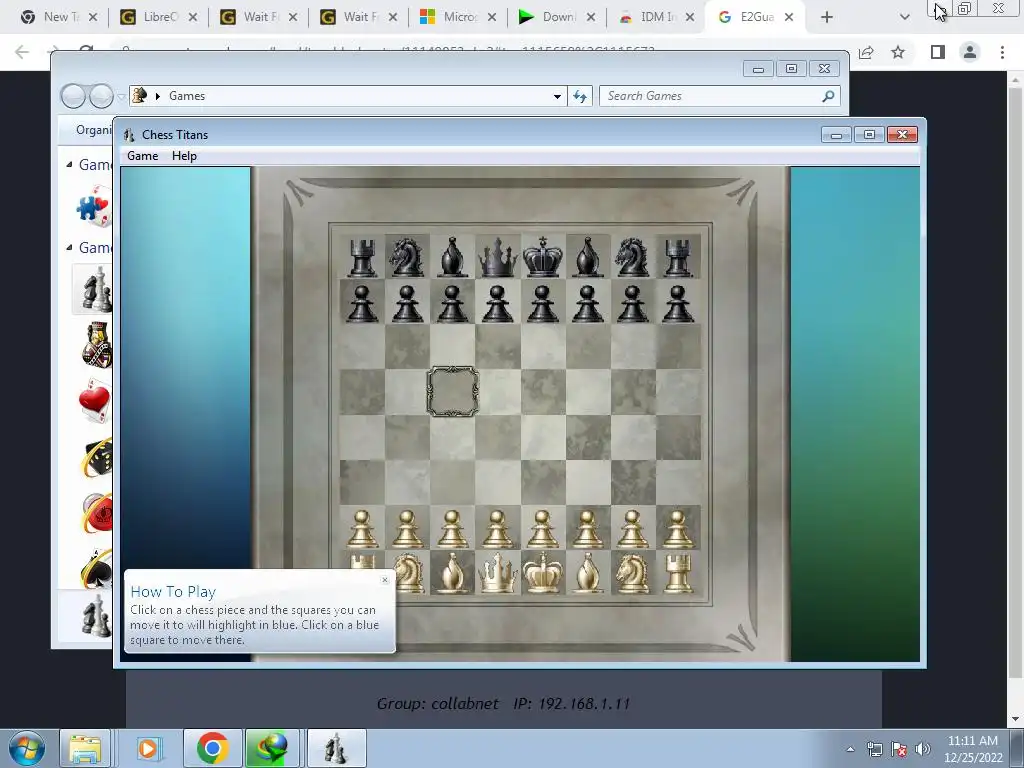This screenshot has height=768, width=1024.
Task: Click the Chrome share page icon
Action: click(x=866, y=52)
